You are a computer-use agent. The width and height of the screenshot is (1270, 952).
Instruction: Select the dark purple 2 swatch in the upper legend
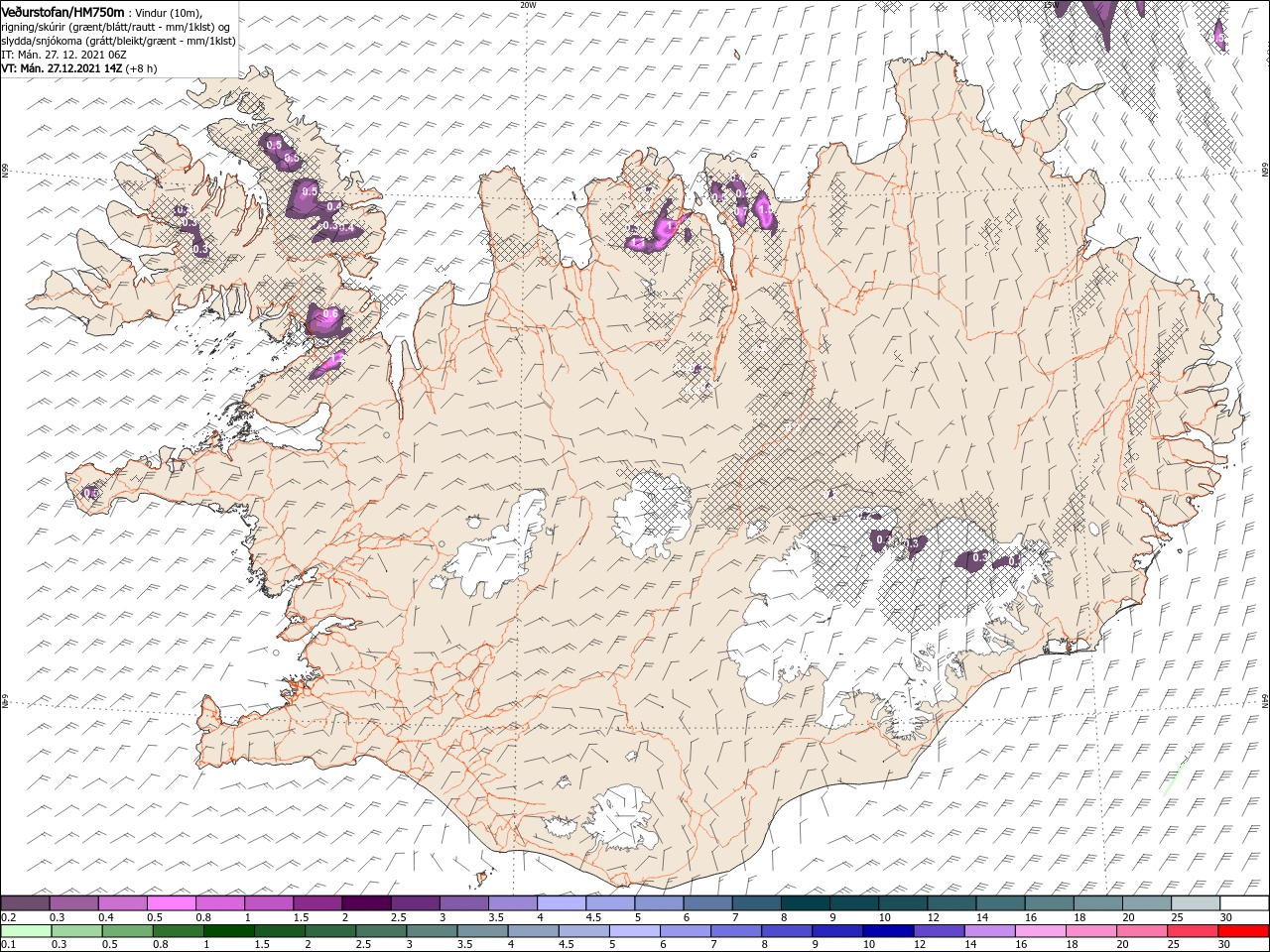point(366,903)
